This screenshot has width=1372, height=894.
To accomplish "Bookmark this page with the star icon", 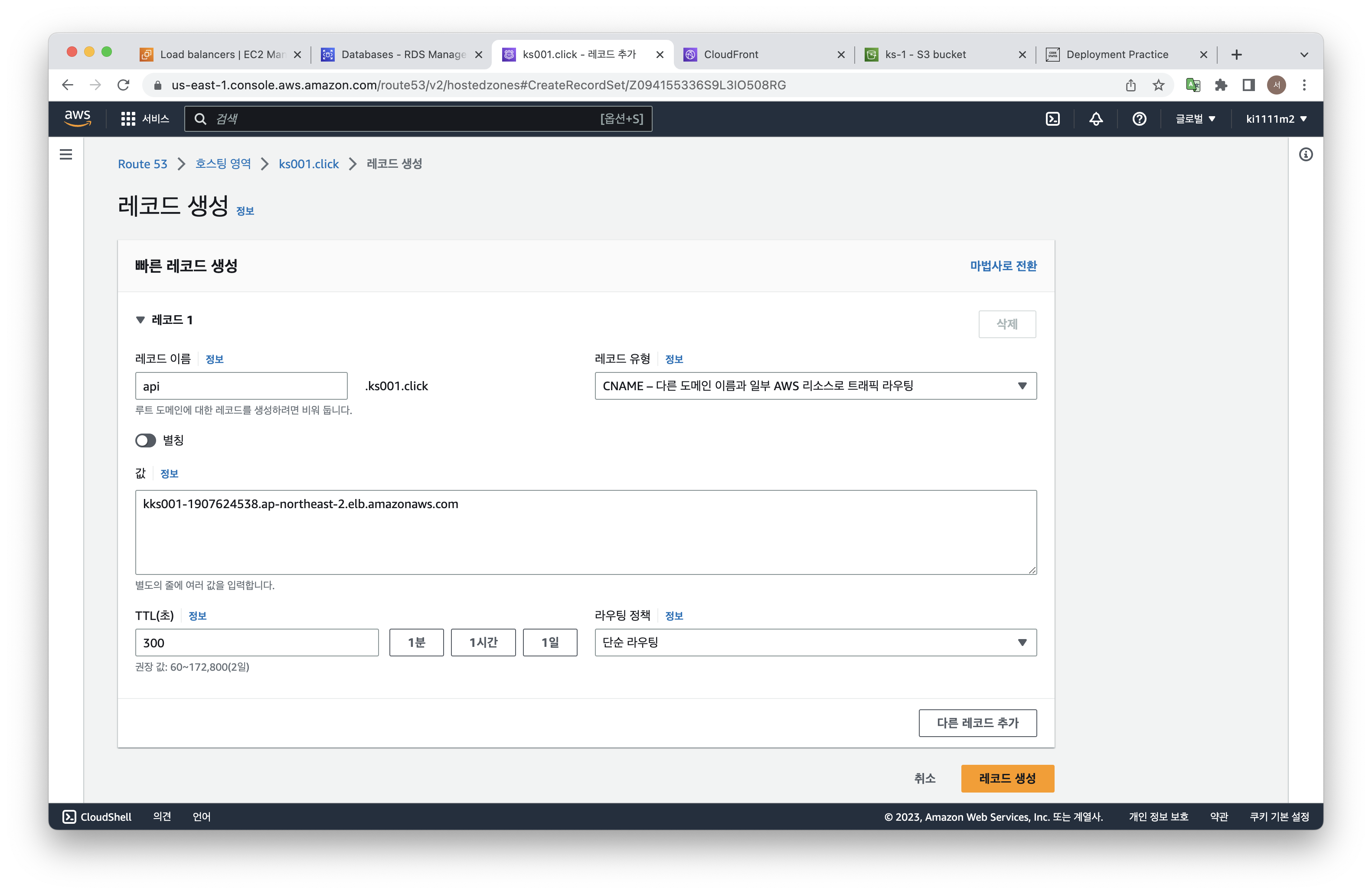I will [x=1159, y=85].
